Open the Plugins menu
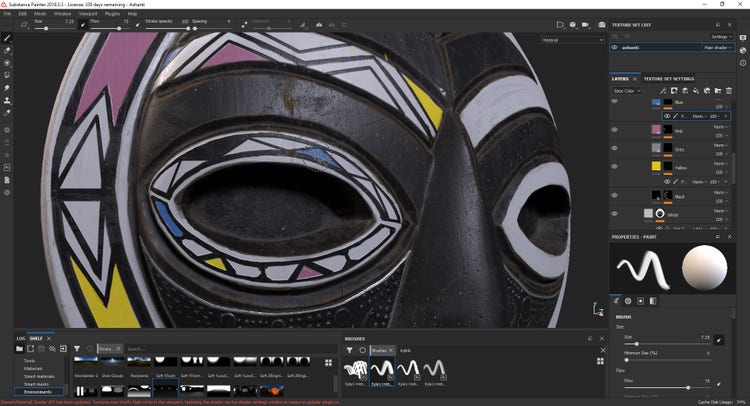This screenshot has height=406, width=750. [112, 14]
